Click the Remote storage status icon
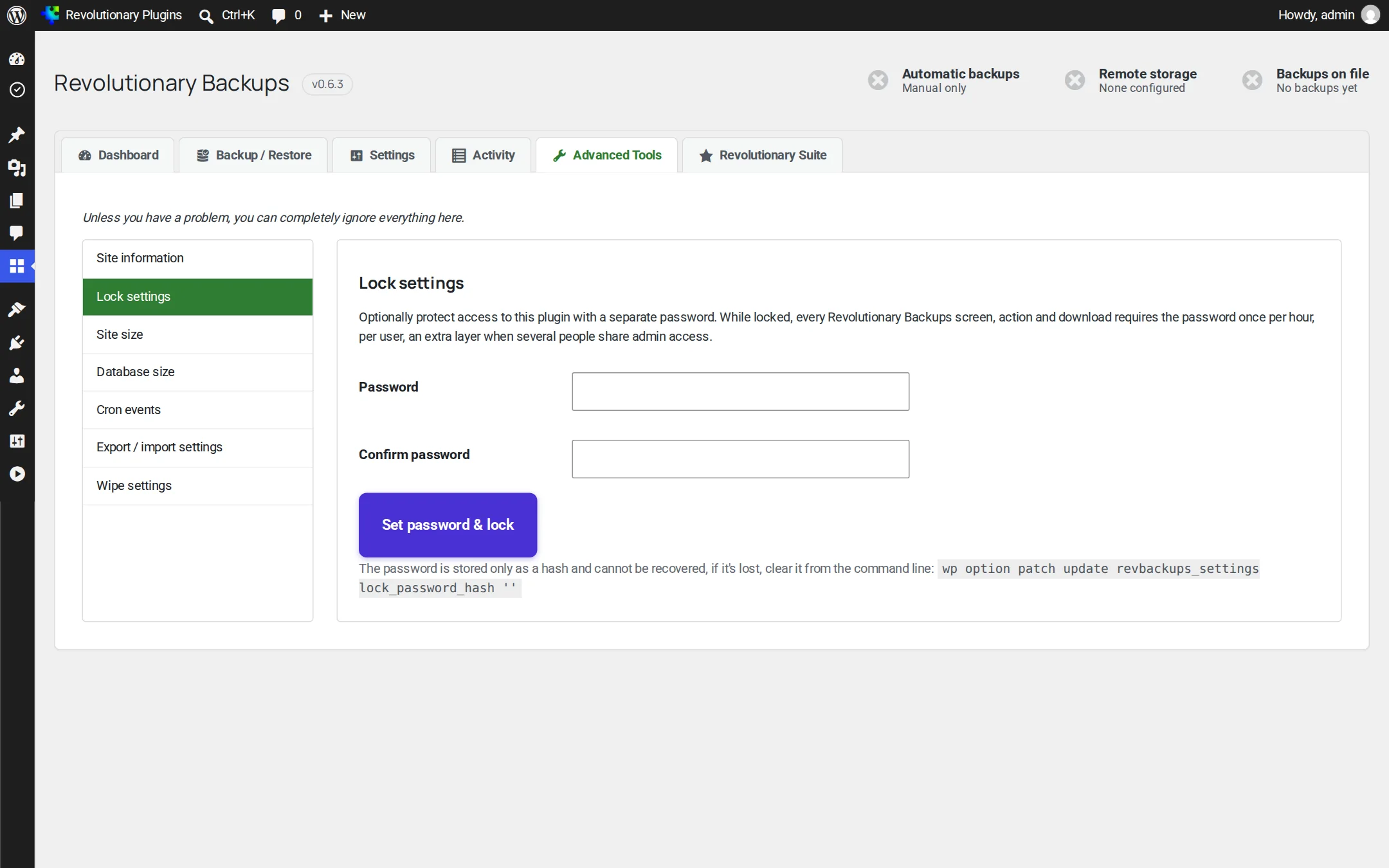This screenshot has height=868, width=1389. [1075, 80]
